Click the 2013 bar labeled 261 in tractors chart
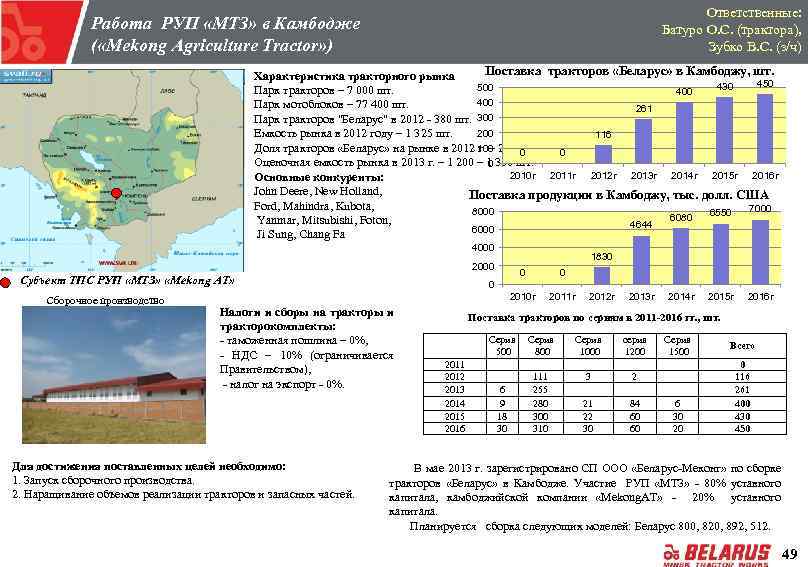Screen dimensions: 808x567 tap(643, 142)
